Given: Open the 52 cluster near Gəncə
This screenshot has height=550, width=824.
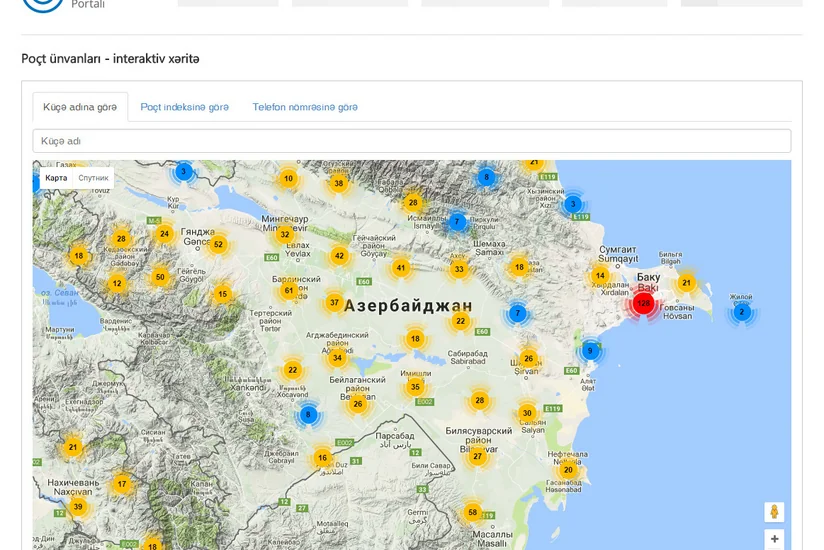Looking at the screenshot, I should pyautogui.click(x=218, y=244).
